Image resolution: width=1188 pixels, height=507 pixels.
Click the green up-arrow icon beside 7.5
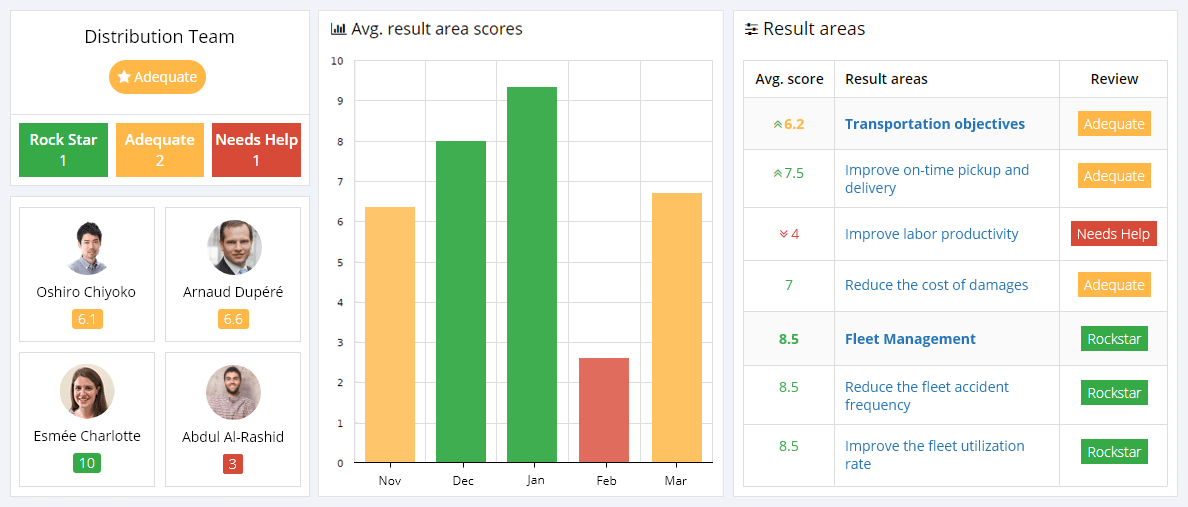(777, 173)
